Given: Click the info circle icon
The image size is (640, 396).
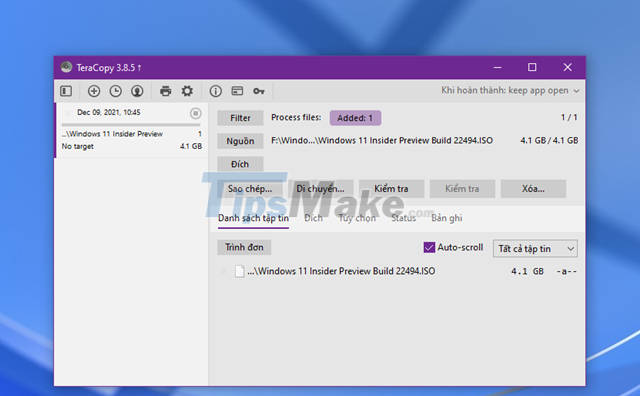Looking at the screenshot, I should (x=216, y=91).
